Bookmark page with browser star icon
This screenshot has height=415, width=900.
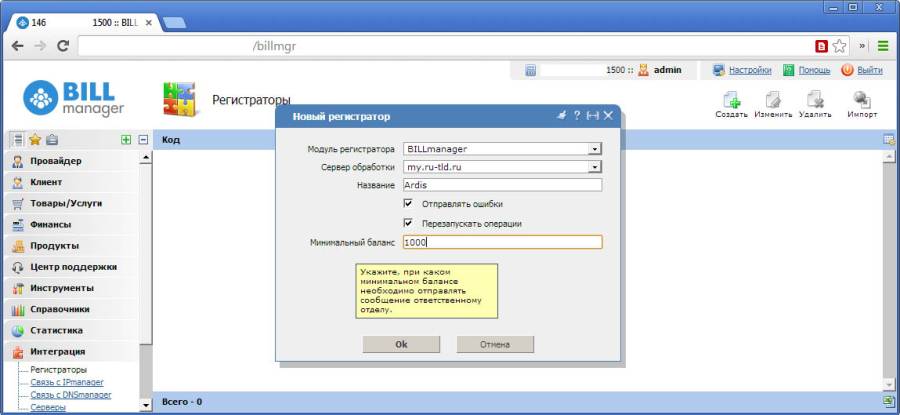839,46
